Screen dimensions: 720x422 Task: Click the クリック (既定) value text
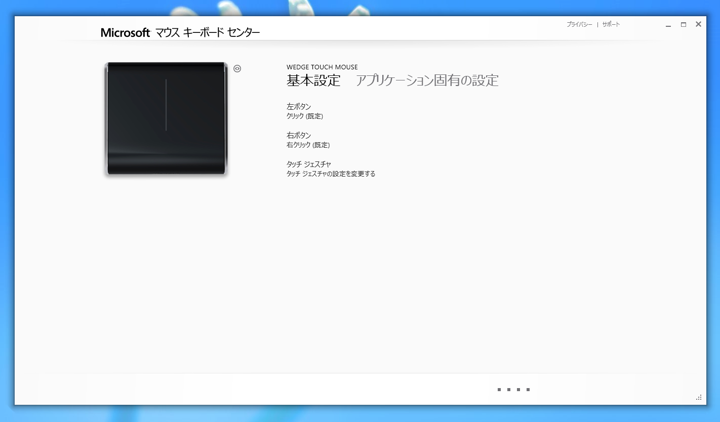click(304, 116)
